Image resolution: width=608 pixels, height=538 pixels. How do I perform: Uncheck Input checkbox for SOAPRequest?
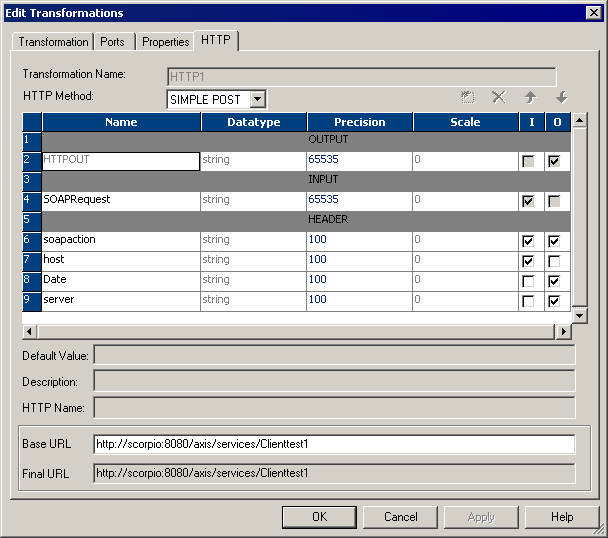coord(528,201)
